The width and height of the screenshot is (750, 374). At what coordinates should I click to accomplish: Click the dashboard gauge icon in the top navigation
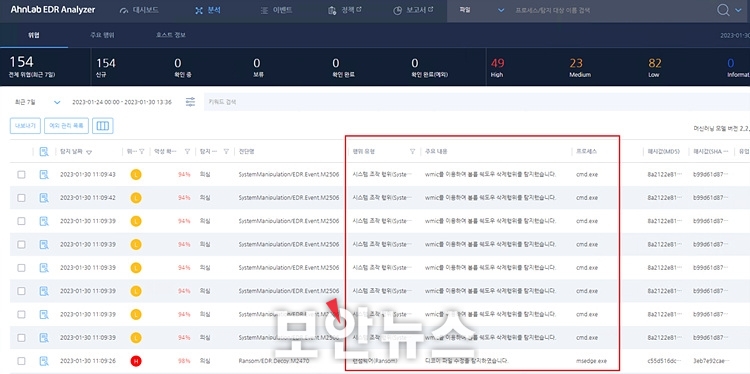click(x=124, y=11)
